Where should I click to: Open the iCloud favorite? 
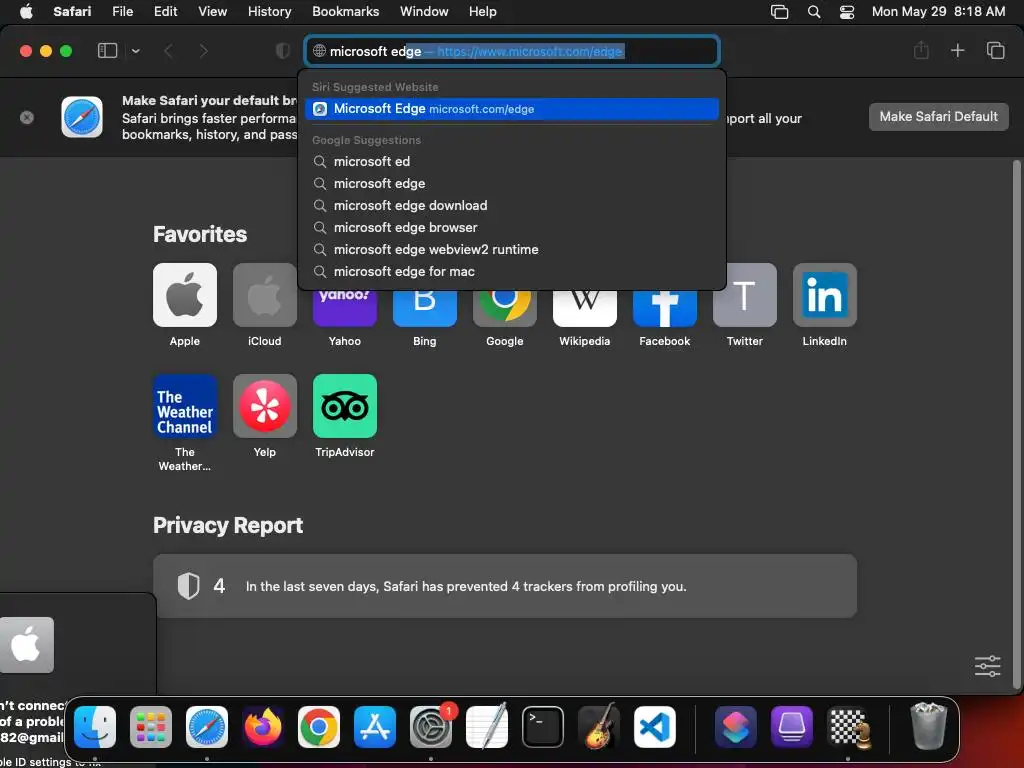tap(264, 295)
